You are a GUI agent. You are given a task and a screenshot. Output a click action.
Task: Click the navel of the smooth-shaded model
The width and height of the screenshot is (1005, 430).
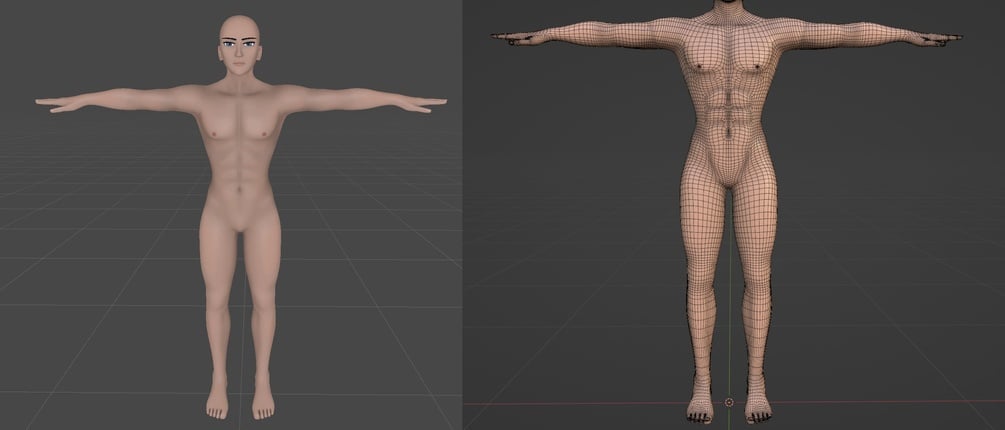coord(240,190)
